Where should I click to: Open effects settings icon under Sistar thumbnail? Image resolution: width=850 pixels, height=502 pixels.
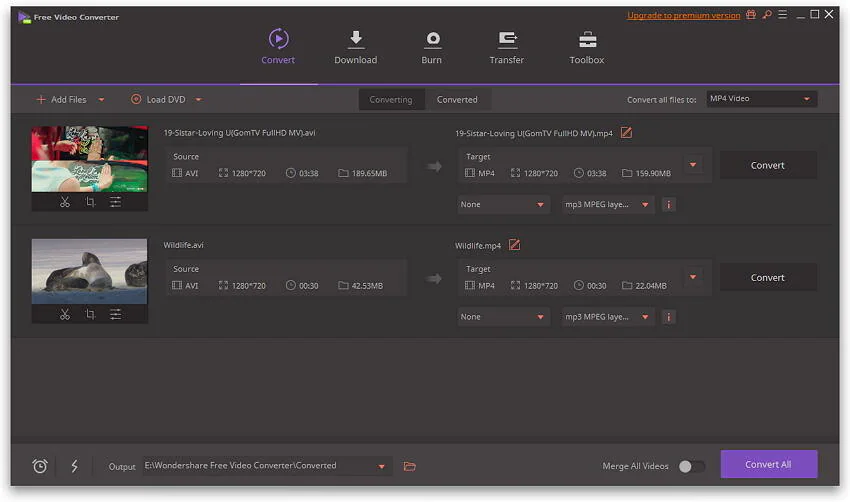(115, 202)
